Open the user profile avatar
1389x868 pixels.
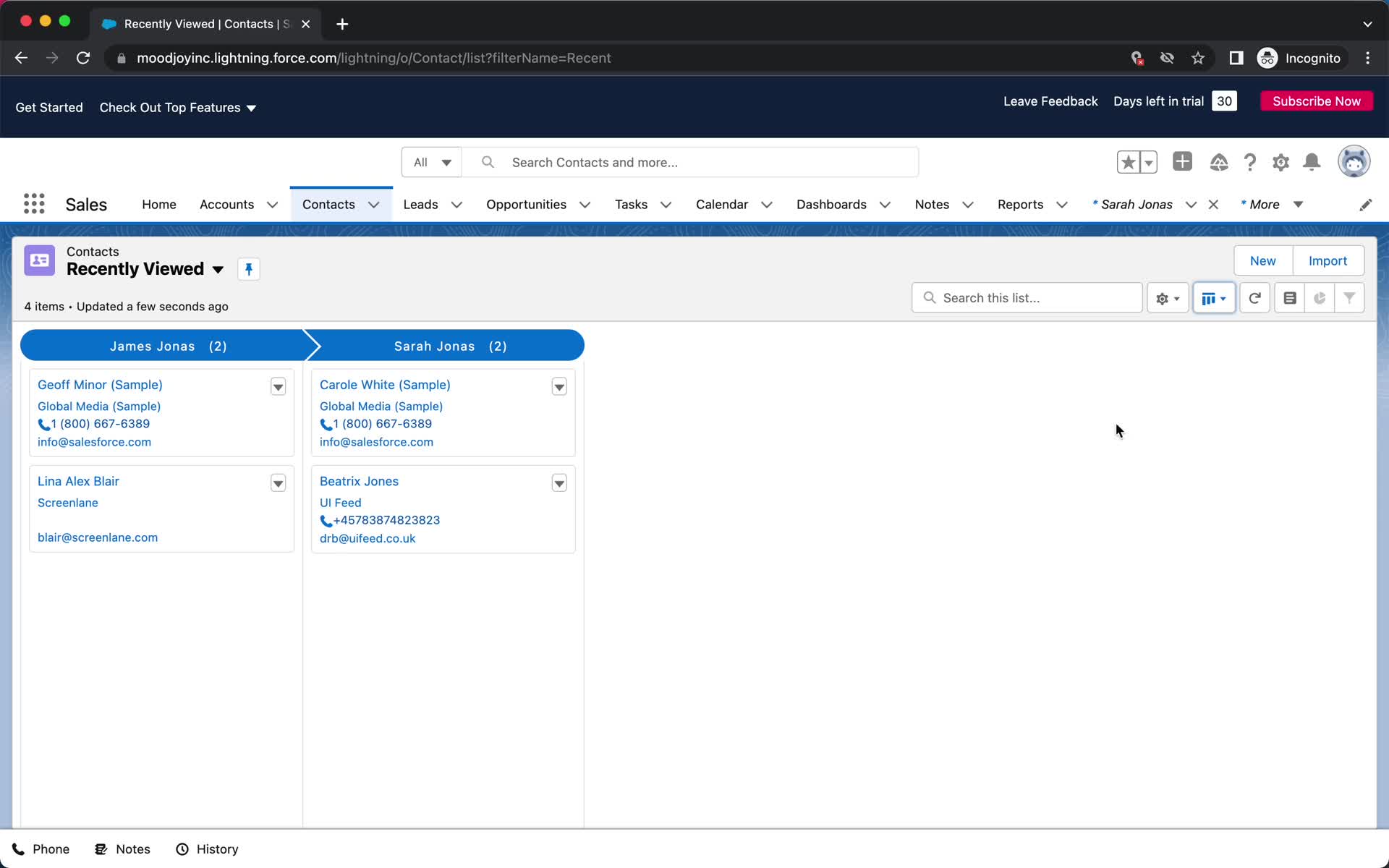1354,161
